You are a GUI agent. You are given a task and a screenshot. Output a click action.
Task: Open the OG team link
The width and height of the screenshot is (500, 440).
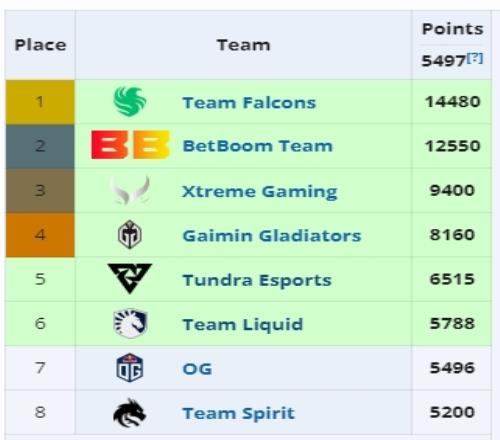pyautogui.click(x=197, y=369)
